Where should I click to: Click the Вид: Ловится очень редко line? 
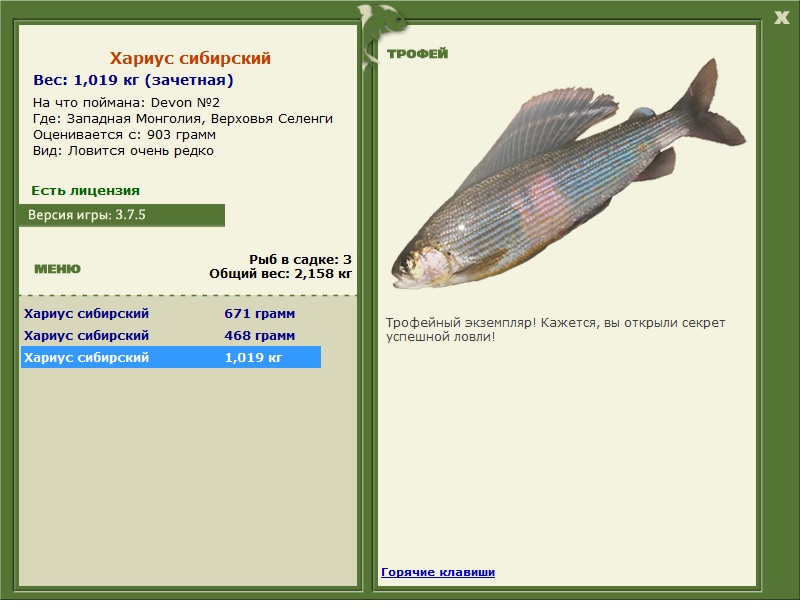(x=123, y=151)
